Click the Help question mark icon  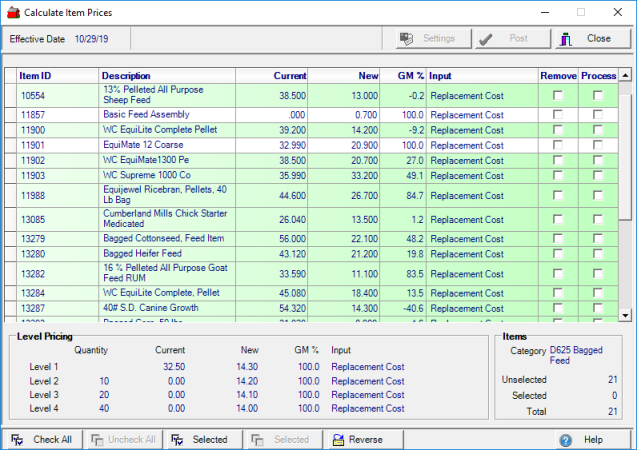pos(565,440)
